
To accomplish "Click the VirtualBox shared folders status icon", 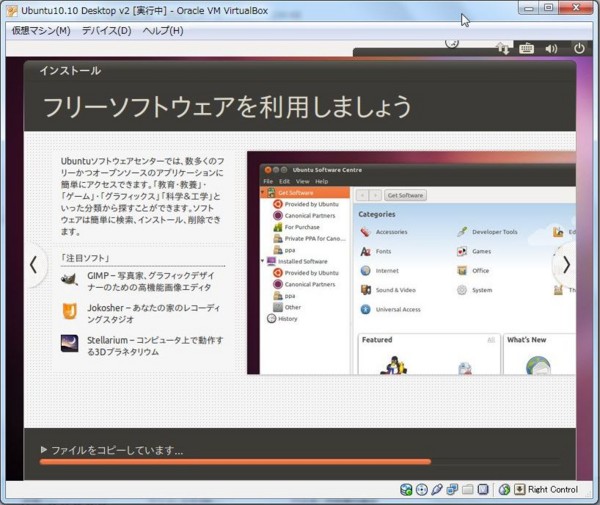I will pos(468,489).
